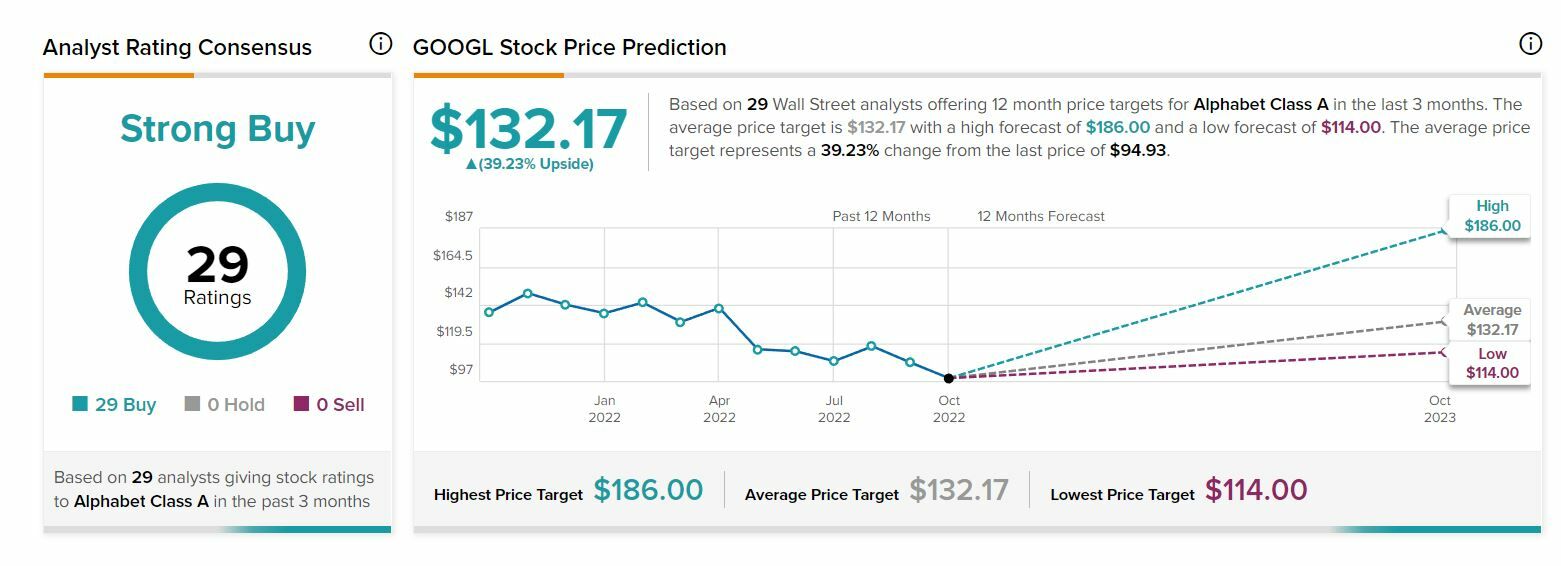Click the Strong Buy consensus text
Image resolution: width=1561 pixels, height=566 pixels.
[x=217, y=129]
